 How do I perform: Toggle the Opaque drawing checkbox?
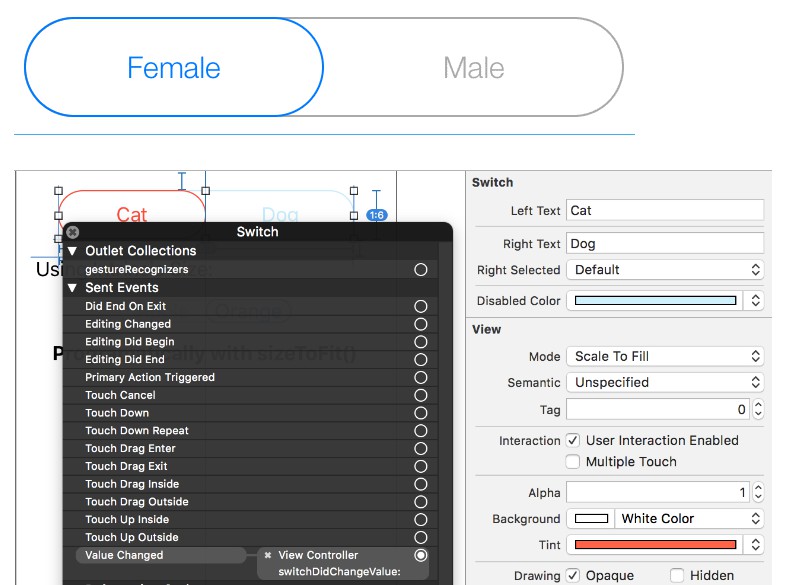pyautogui.click(x=573, y=575)
